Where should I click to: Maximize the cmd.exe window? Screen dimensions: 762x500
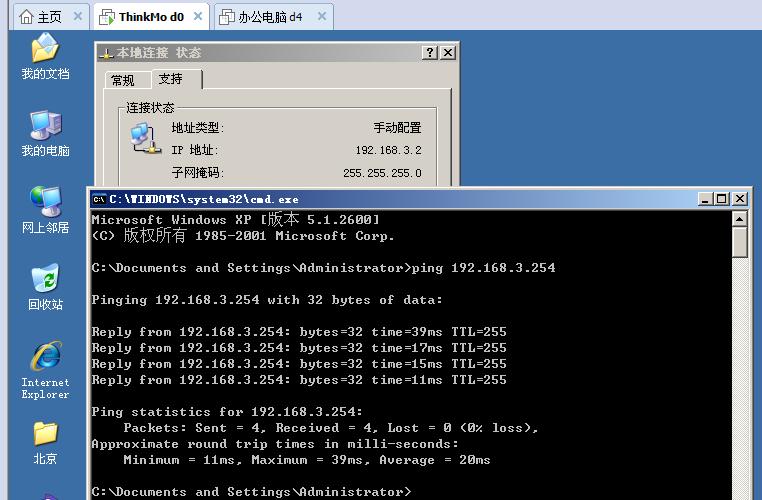[x=722, y=199]
